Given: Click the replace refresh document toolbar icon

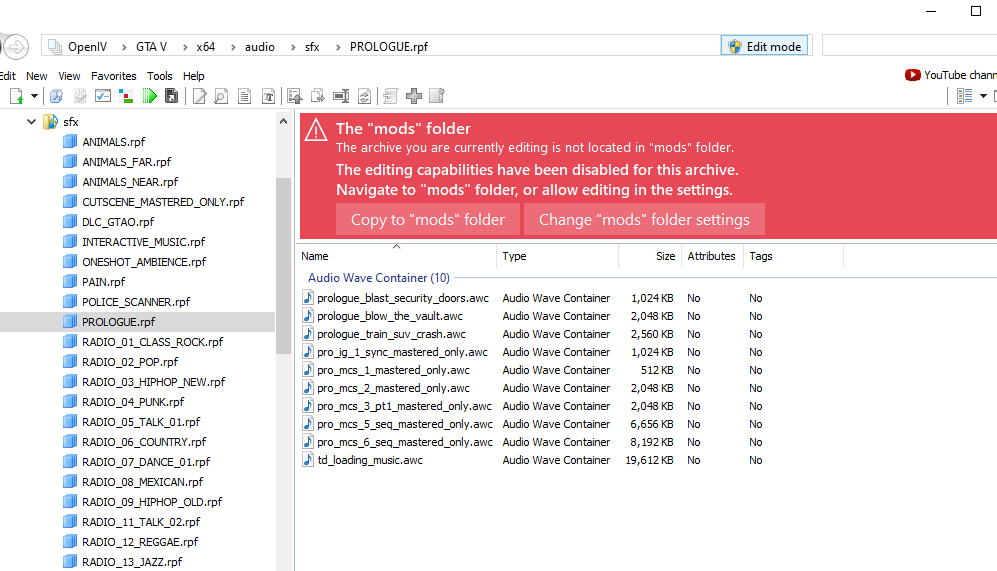Looking at the screenshot, I should click(x=364, y=96).
